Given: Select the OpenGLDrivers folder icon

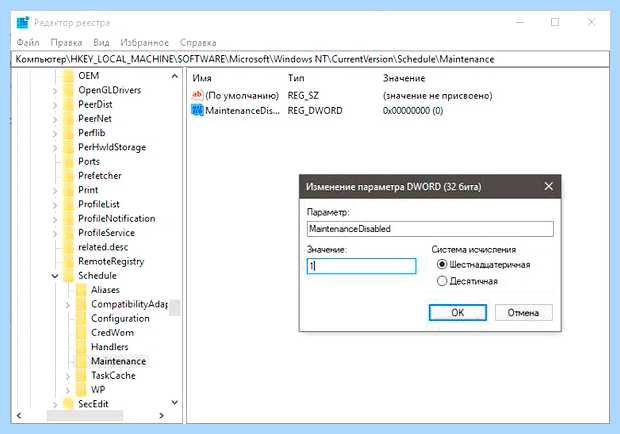Looking at the screenshot, I should (69, 90).
